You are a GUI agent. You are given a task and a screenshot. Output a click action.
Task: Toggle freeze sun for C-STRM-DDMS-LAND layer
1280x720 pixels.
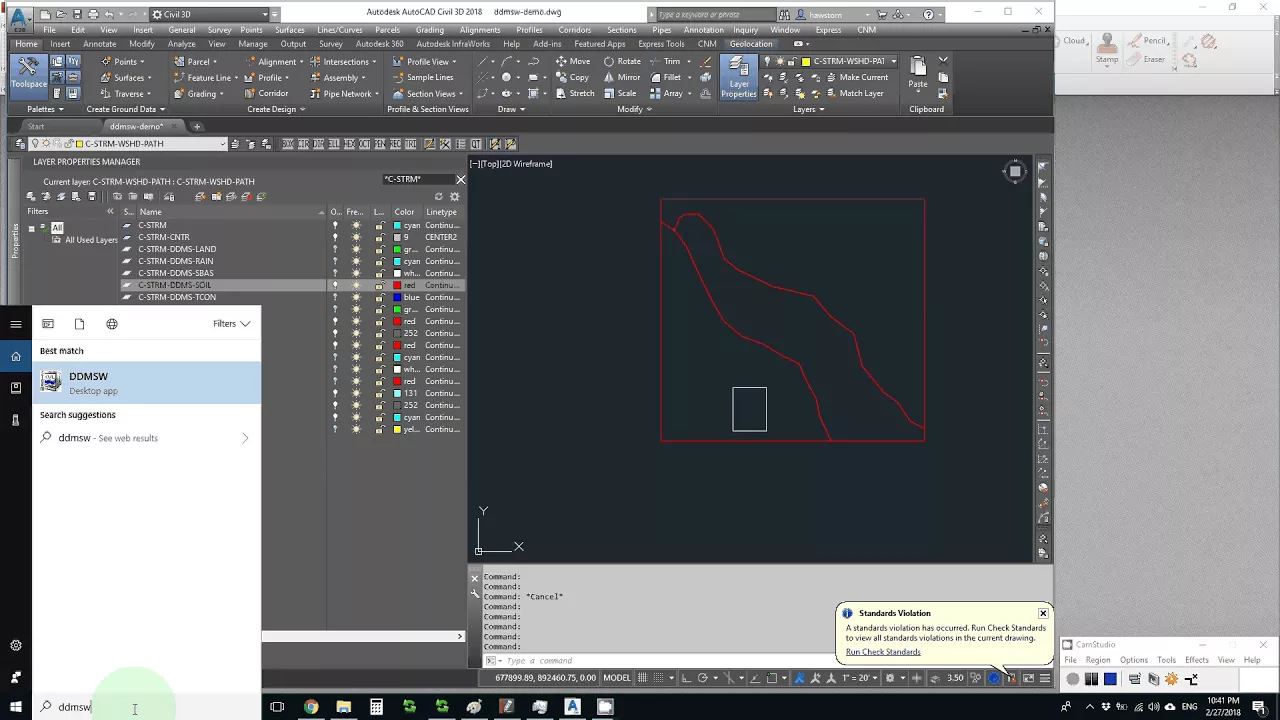tap(356, 249)
